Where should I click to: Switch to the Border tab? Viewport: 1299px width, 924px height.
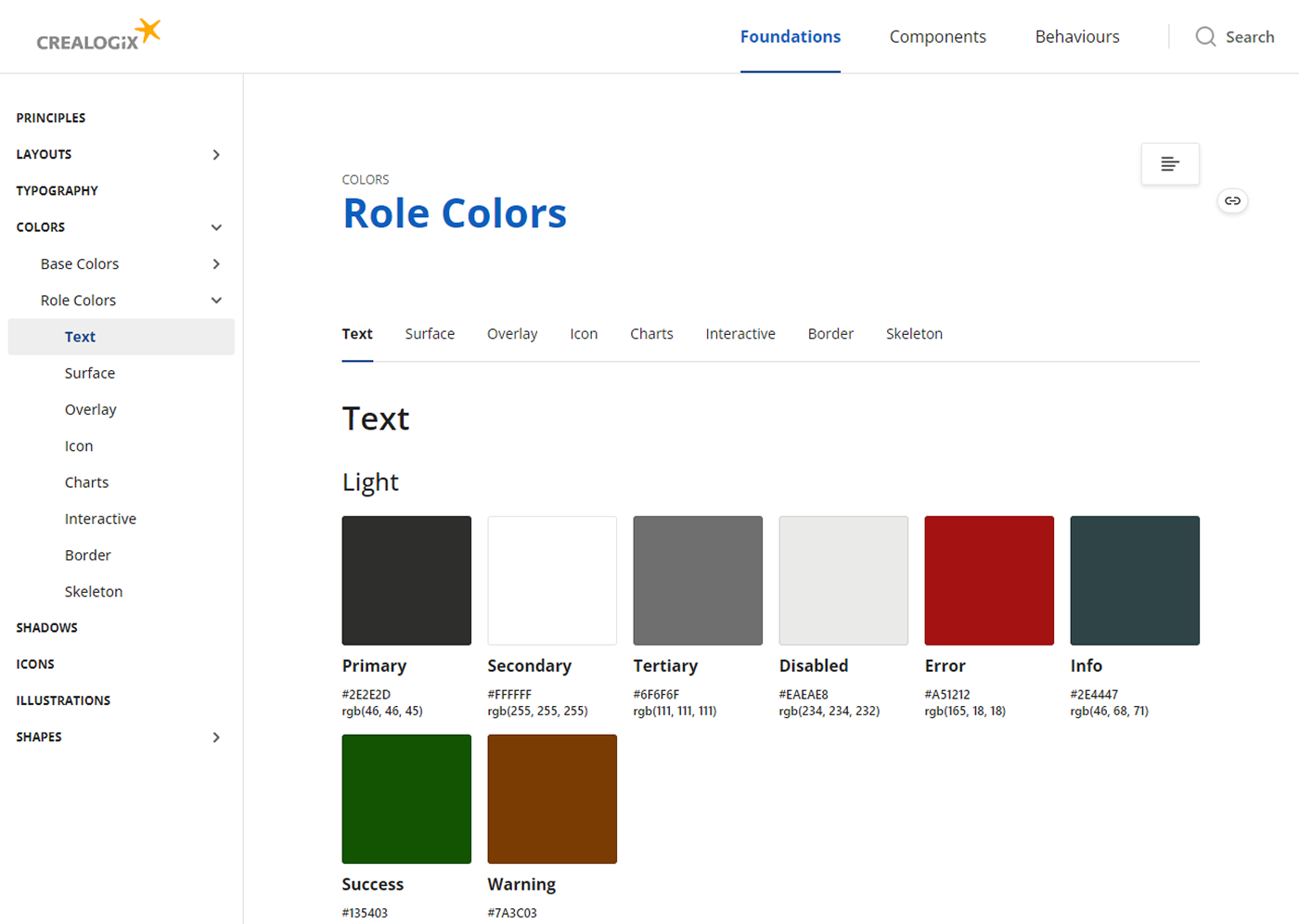click(830, 334)
